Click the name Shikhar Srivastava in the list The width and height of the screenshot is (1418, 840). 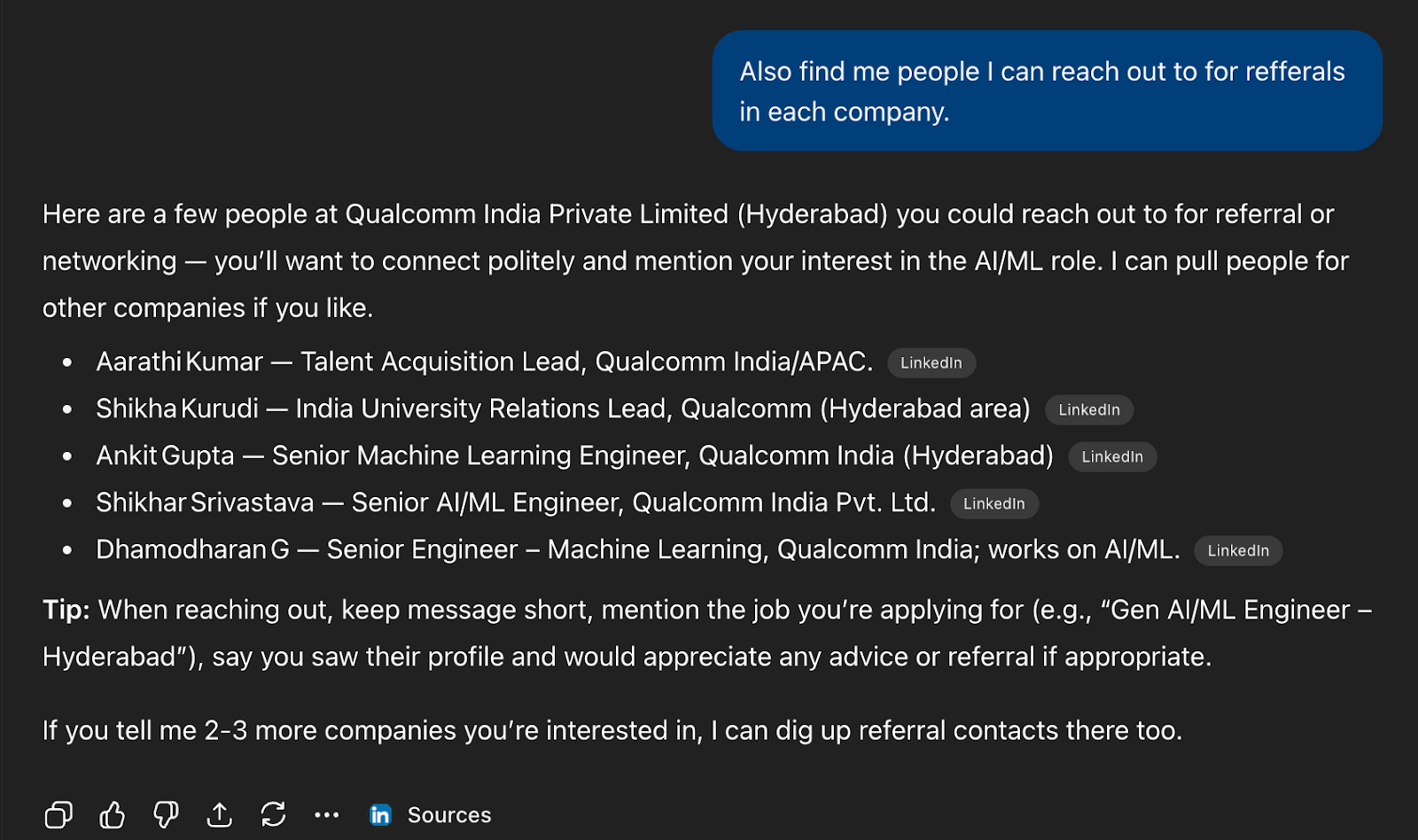coord(205,502)
